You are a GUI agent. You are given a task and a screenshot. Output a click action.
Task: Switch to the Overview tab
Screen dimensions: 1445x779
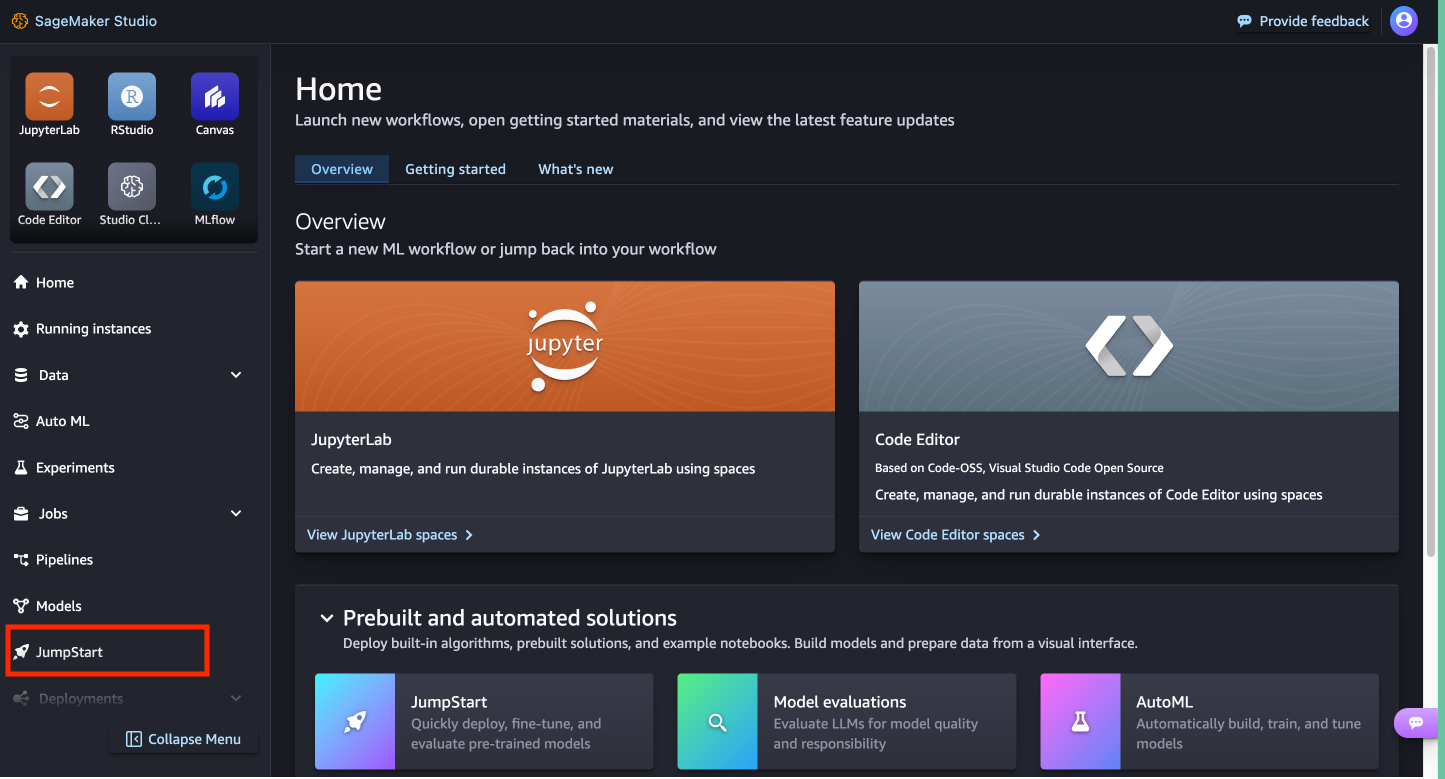pyautogui.click(x=342, y=169)
